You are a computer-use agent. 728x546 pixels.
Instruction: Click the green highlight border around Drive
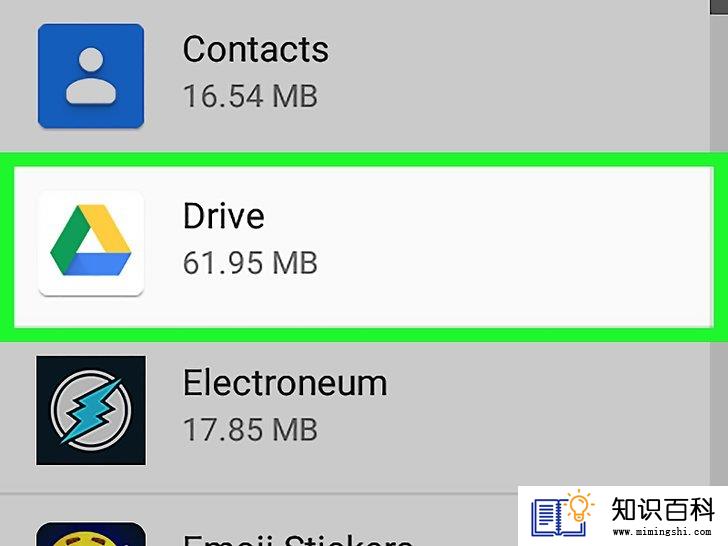coord(364,159)
